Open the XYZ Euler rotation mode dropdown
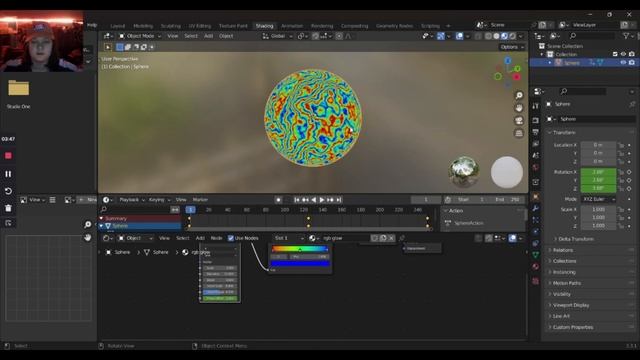This screenshot has width=640, height=360. pyautogui.click(x=598, y=199)
